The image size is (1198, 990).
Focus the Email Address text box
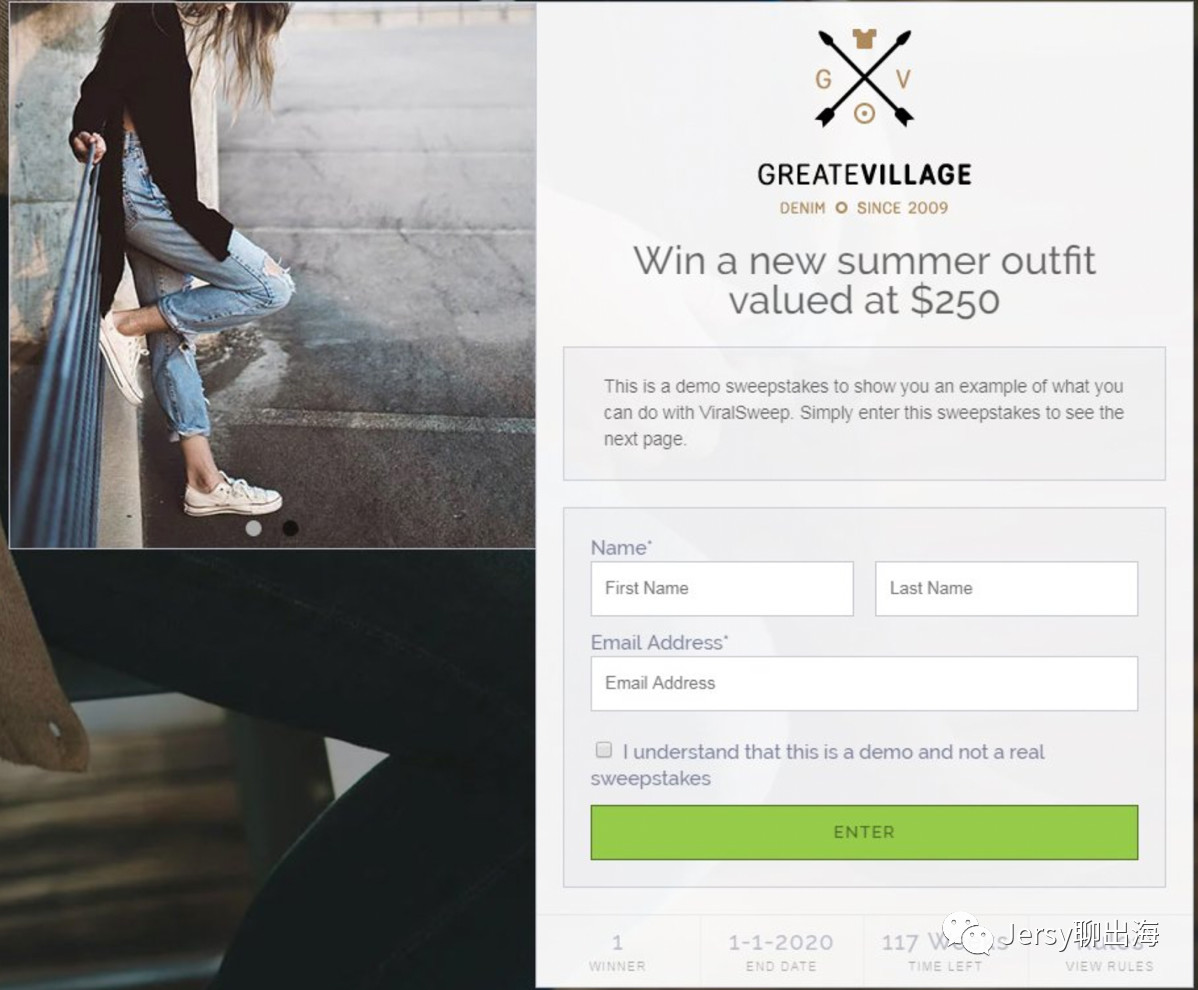pos(864,683)
